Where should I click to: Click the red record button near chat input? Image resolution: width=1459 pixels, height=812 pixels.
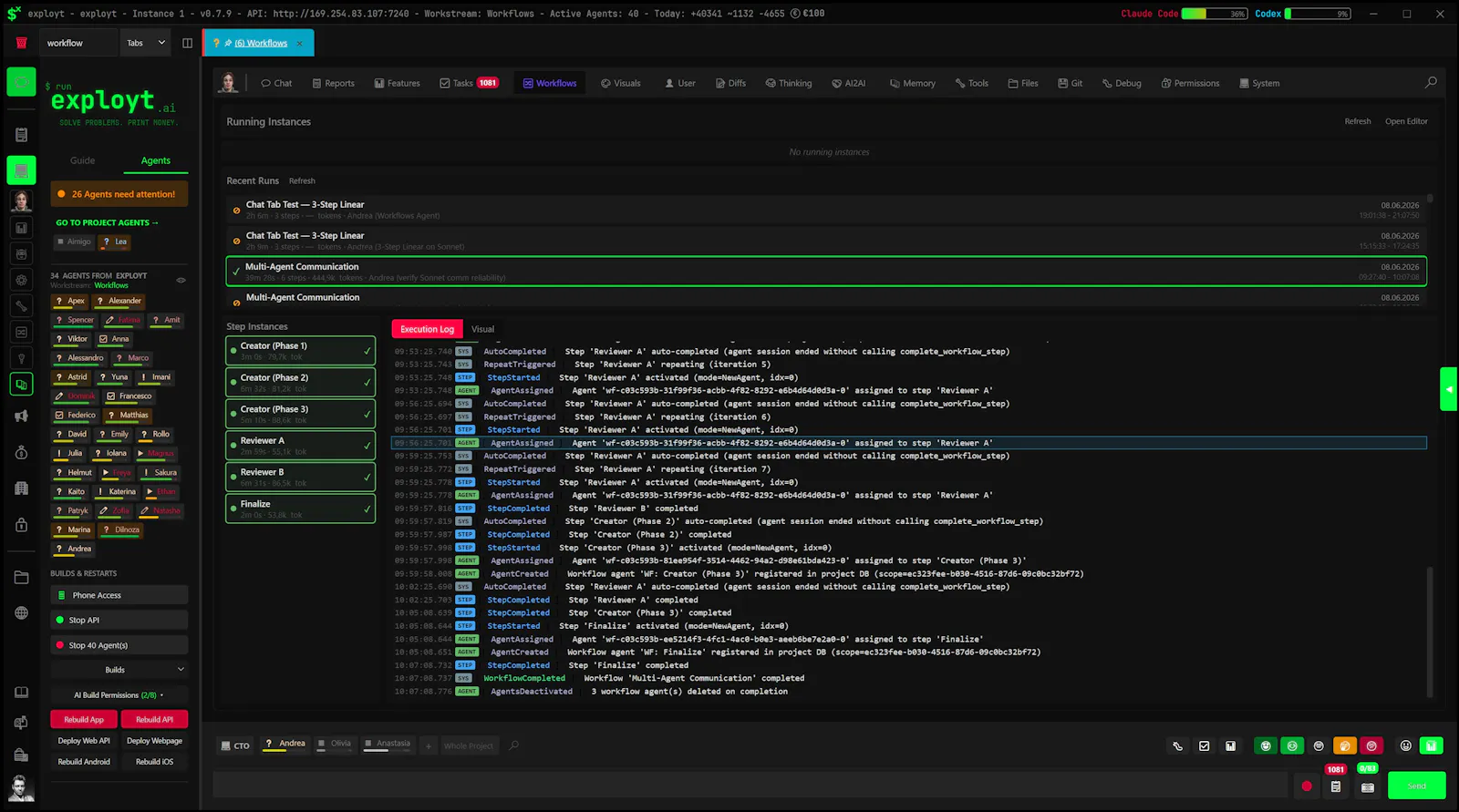(x=1307, y=786)
